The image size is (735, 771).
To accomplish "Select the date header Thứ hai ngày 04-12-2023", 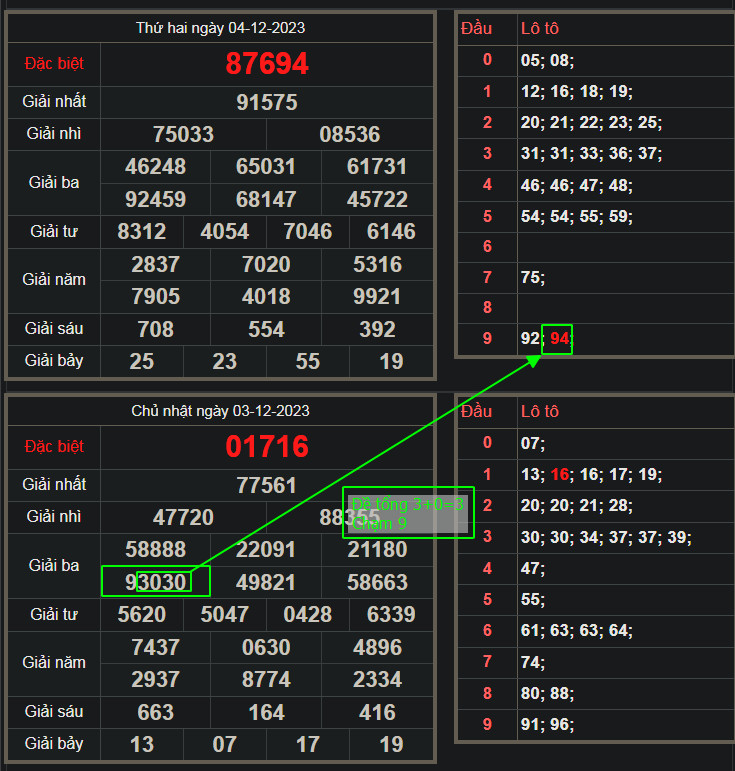I will (222, 28).
